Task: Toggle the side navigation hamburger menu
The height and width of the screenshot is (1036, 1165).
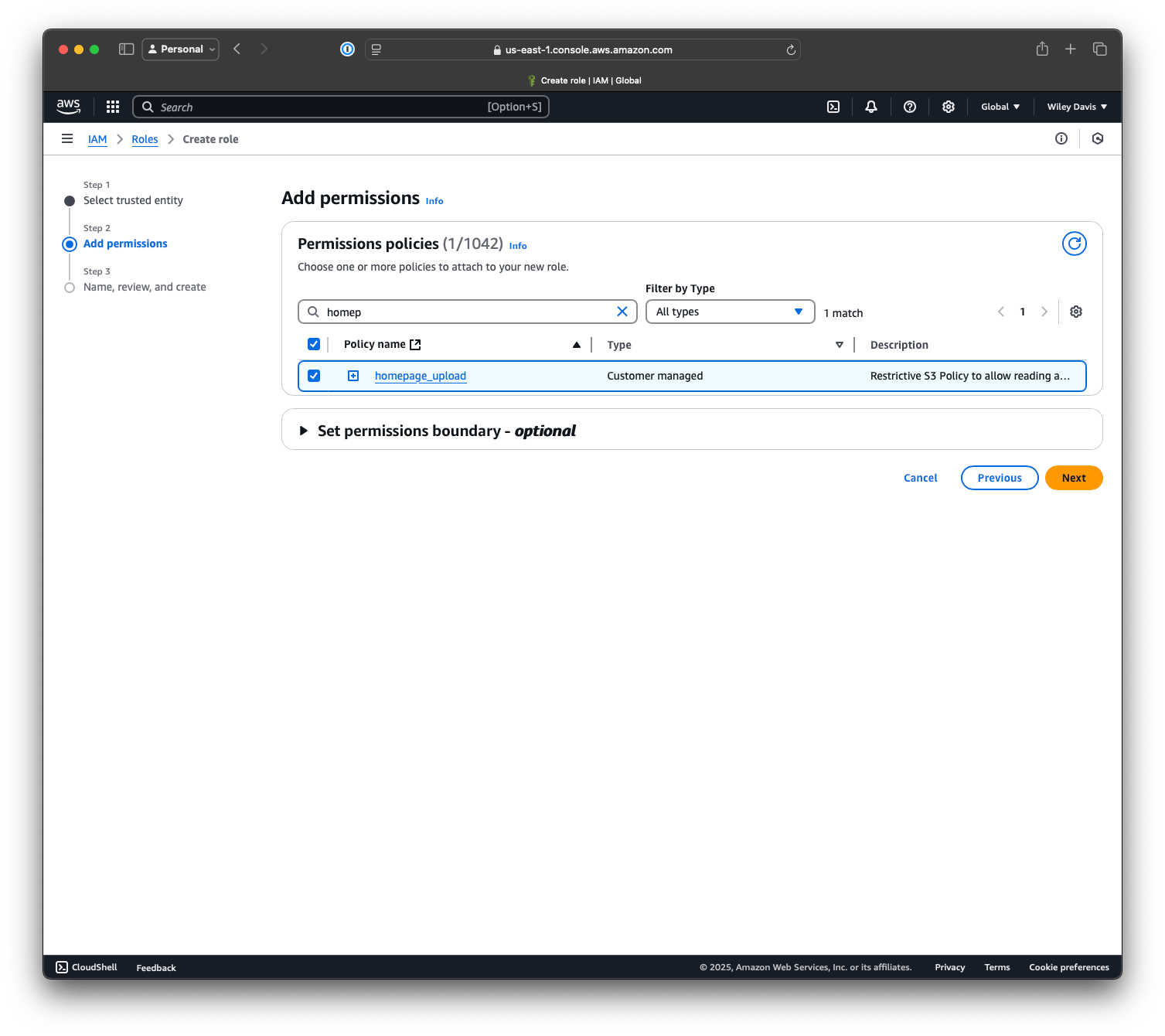Action: point(67,139)
